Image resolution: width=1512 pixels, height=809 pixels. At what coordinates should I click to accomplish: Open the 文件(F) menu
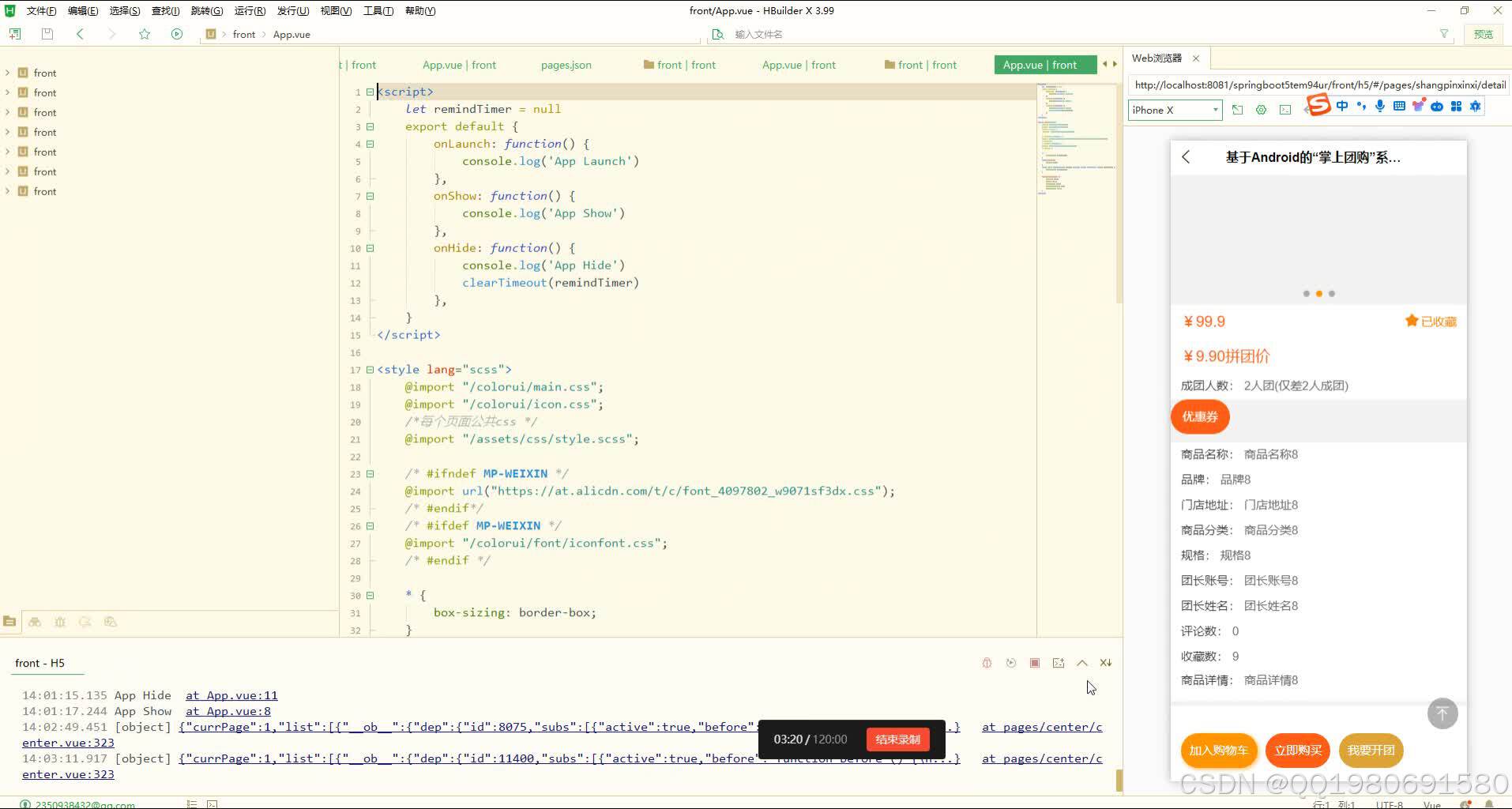point(41,10)
